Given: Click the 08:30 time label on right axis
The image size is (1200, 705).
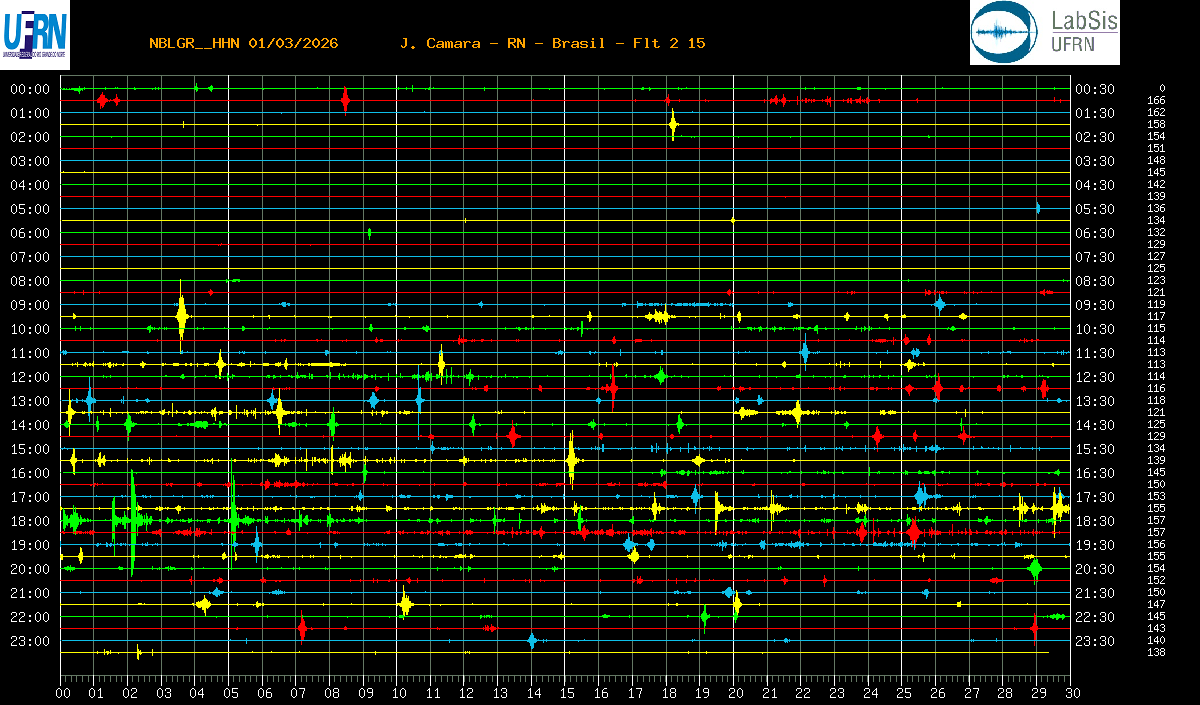Looking at the screenshot, I should (1095, 281).
